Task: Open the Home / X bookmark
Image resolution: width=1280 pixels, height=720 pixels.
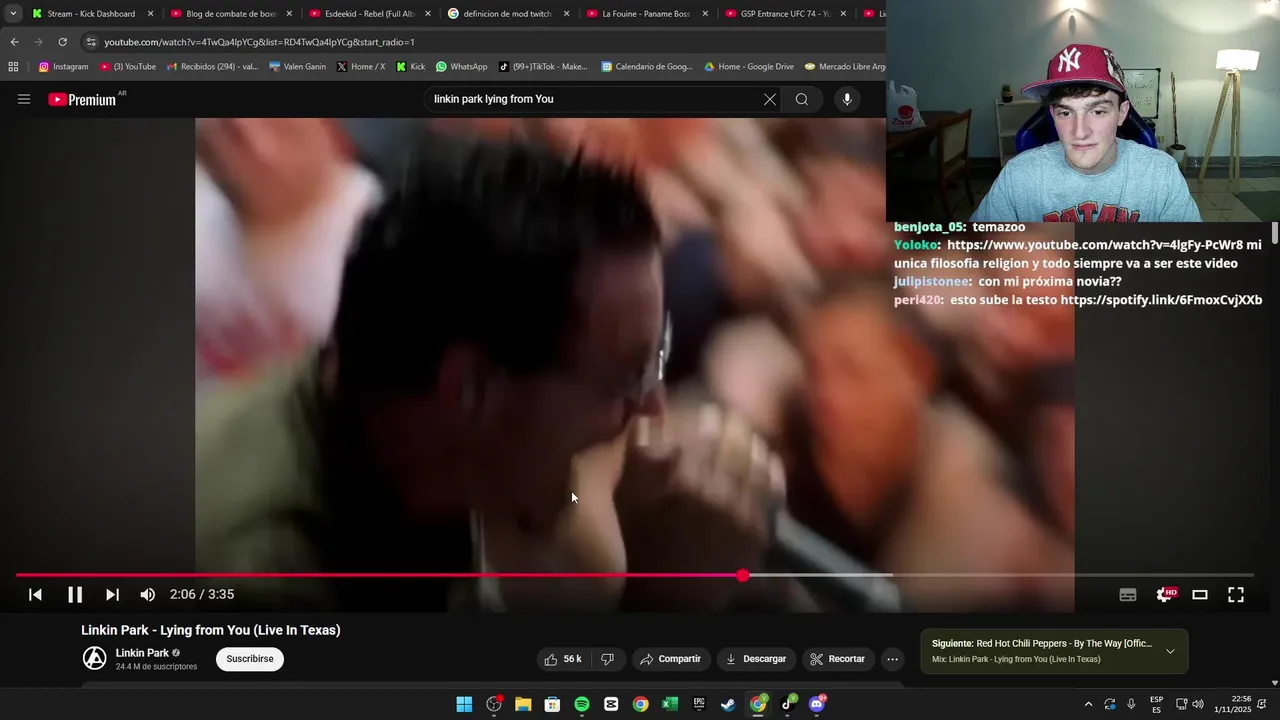Action: pyautogui.click(x=361, y=67)
